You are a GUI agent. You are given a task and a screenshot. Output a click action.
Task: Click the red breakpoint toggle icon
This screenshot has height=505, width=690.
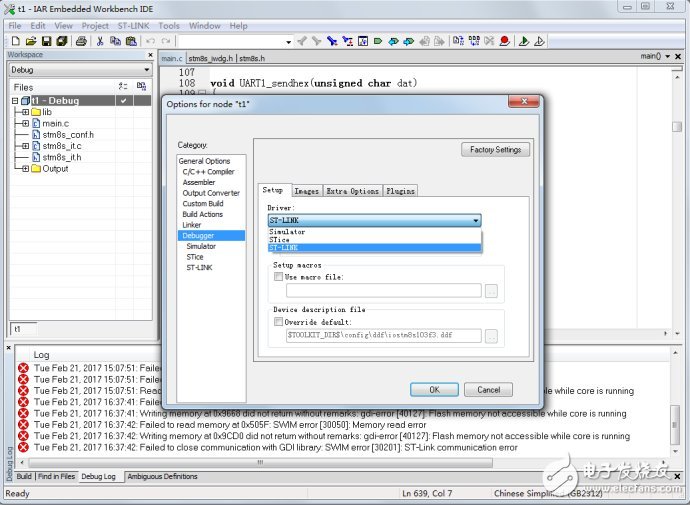pyautogui.click(x=505, y=41)
